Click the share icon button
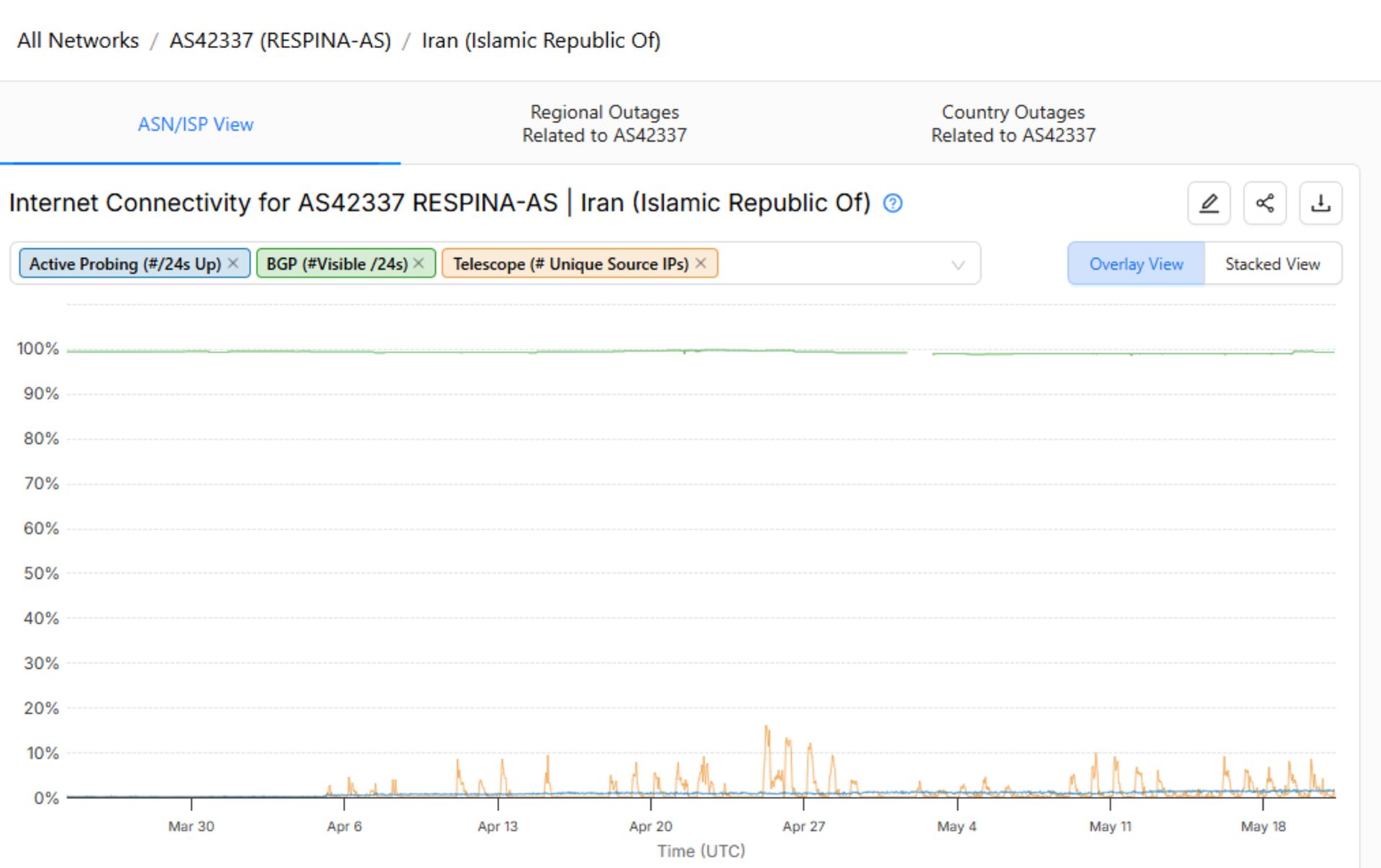 click(1264, 204)
